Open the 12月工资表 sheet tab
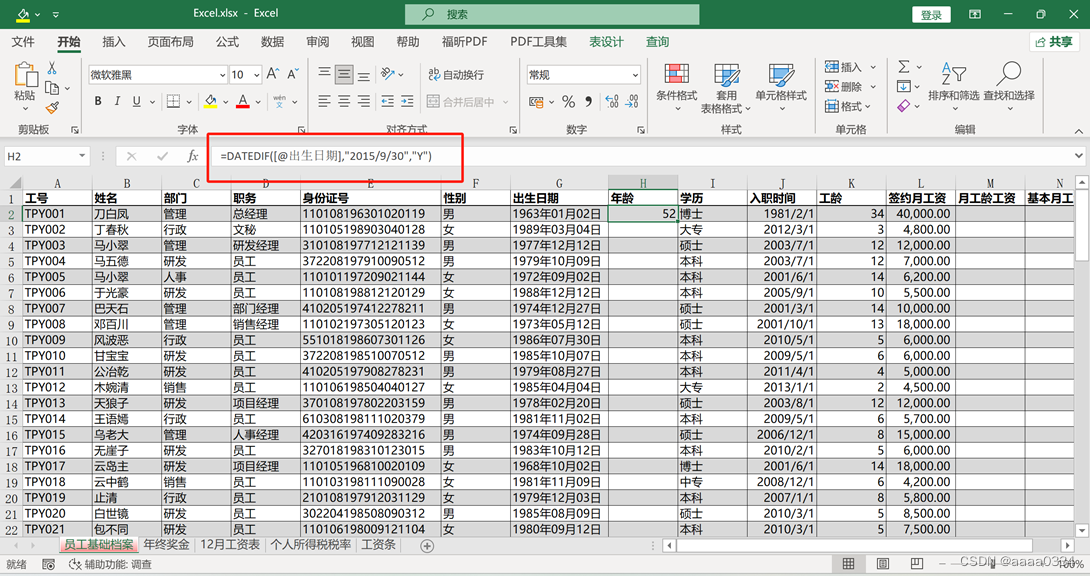Viewport: 1090px width, 576px height. (x=230, y=545)
